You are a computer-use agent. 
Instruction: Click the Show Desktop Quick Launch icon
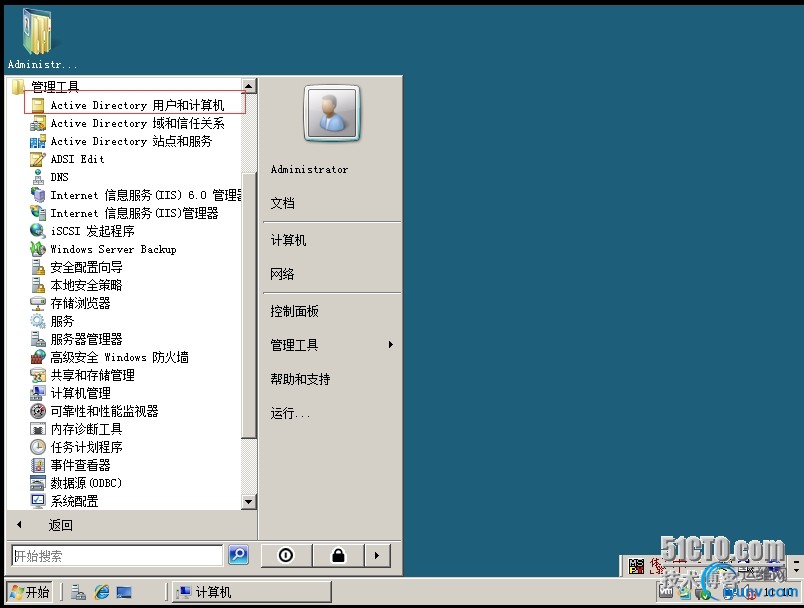pos(124,593)
